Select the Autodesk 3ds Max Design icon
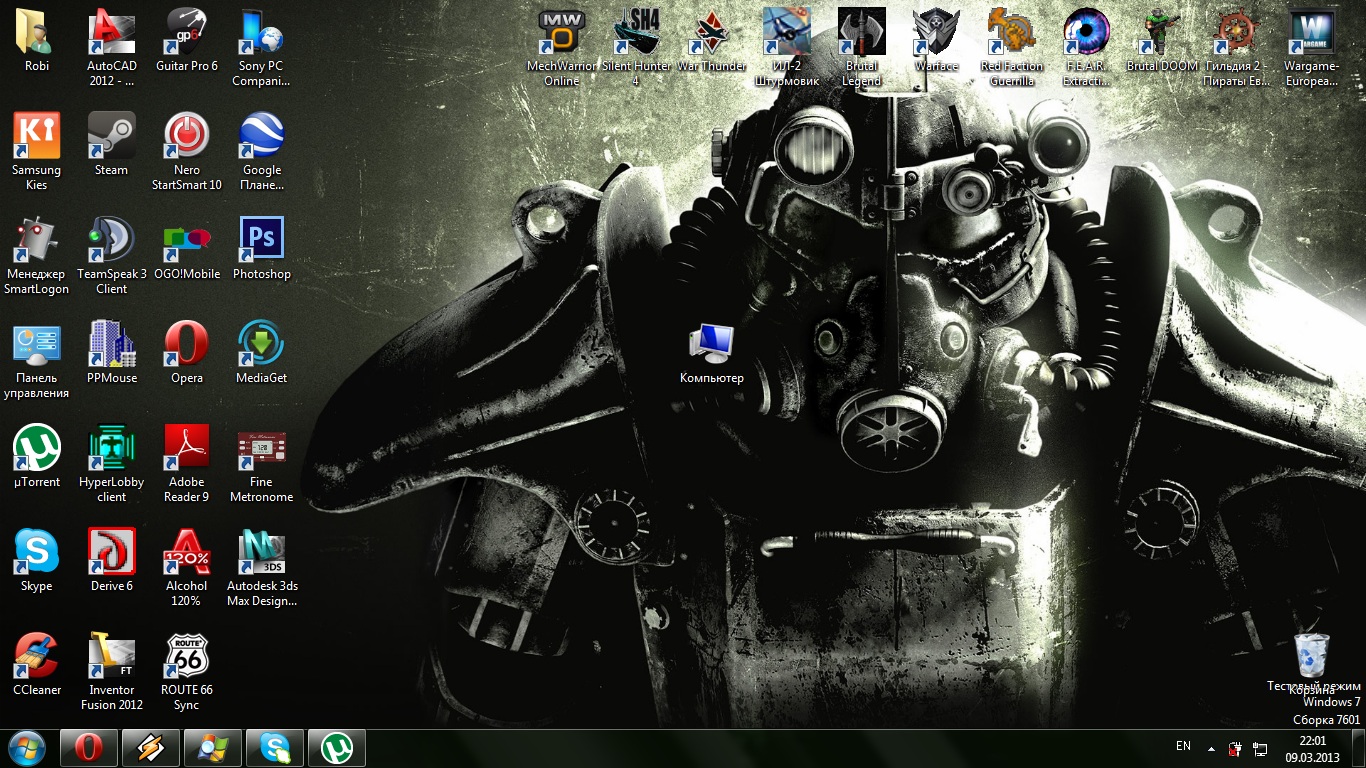This screenshot has height=768, width=1366. click(x=261, y=552)
